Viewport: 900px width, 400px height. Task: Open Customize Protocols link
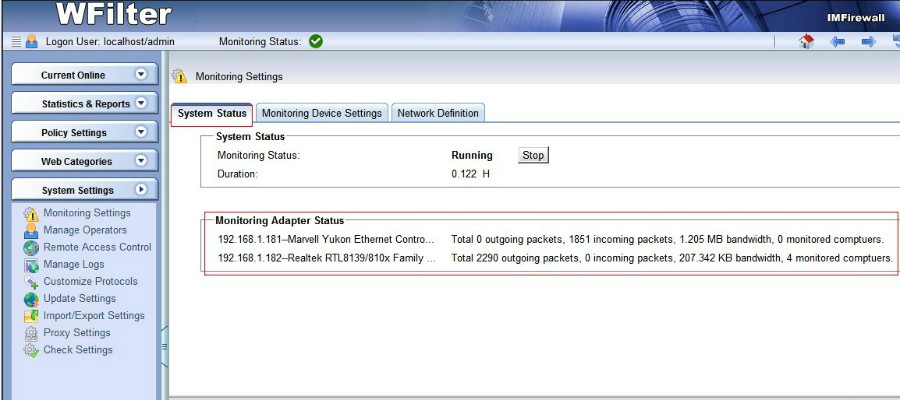[91, 281]
